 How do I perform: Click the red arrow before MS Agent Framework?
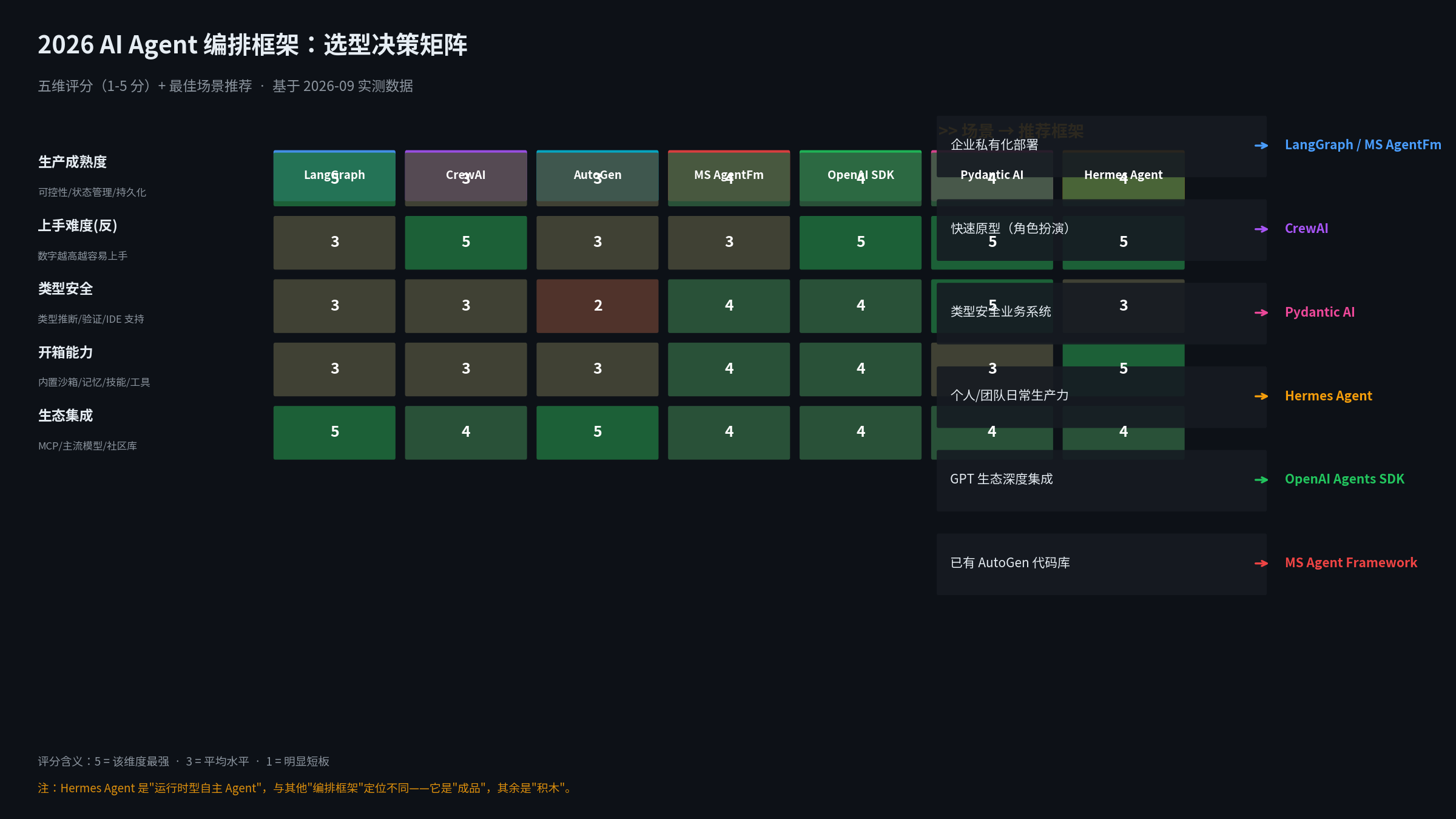[x=1261, y=564]
